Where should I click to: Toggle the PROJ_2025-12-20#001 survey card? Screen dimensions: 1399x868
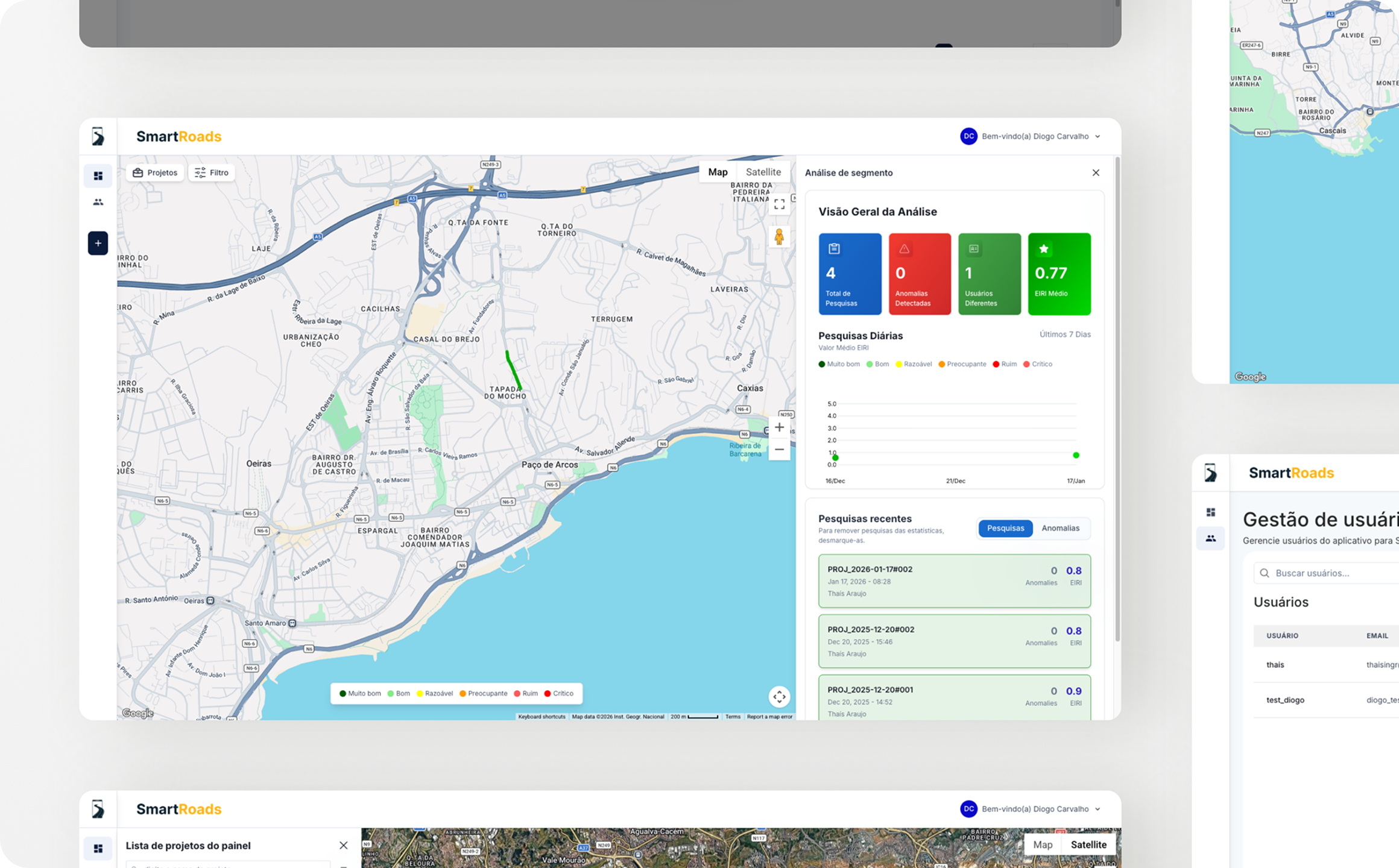click(x=954, y=697)
